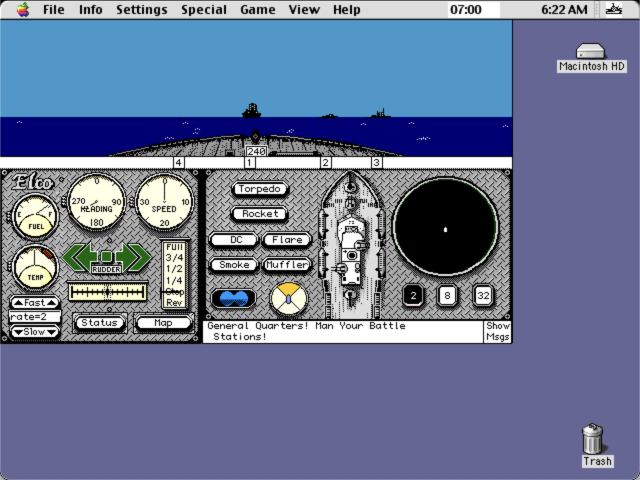Click the Speed gauge
The height and width of the screenshot is (480, 640).
164,202
